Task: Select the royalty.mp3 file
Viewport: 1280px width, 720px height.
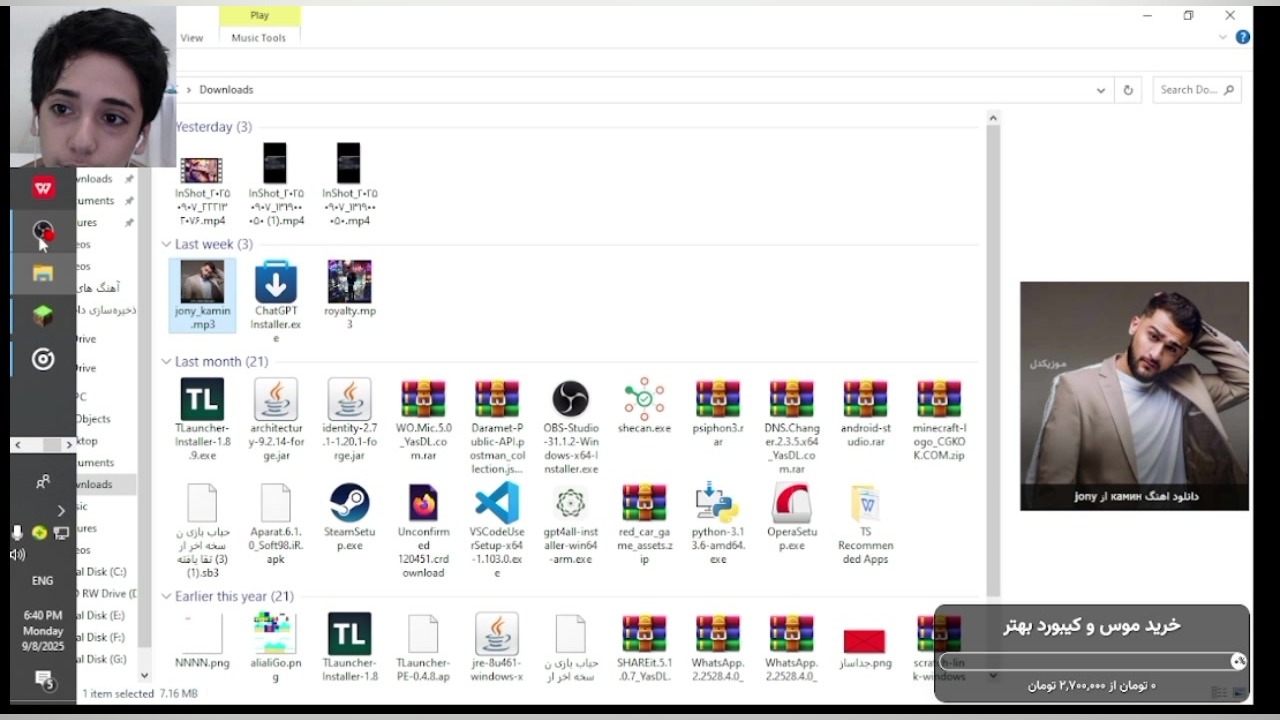Action: [x=349, y=296]
